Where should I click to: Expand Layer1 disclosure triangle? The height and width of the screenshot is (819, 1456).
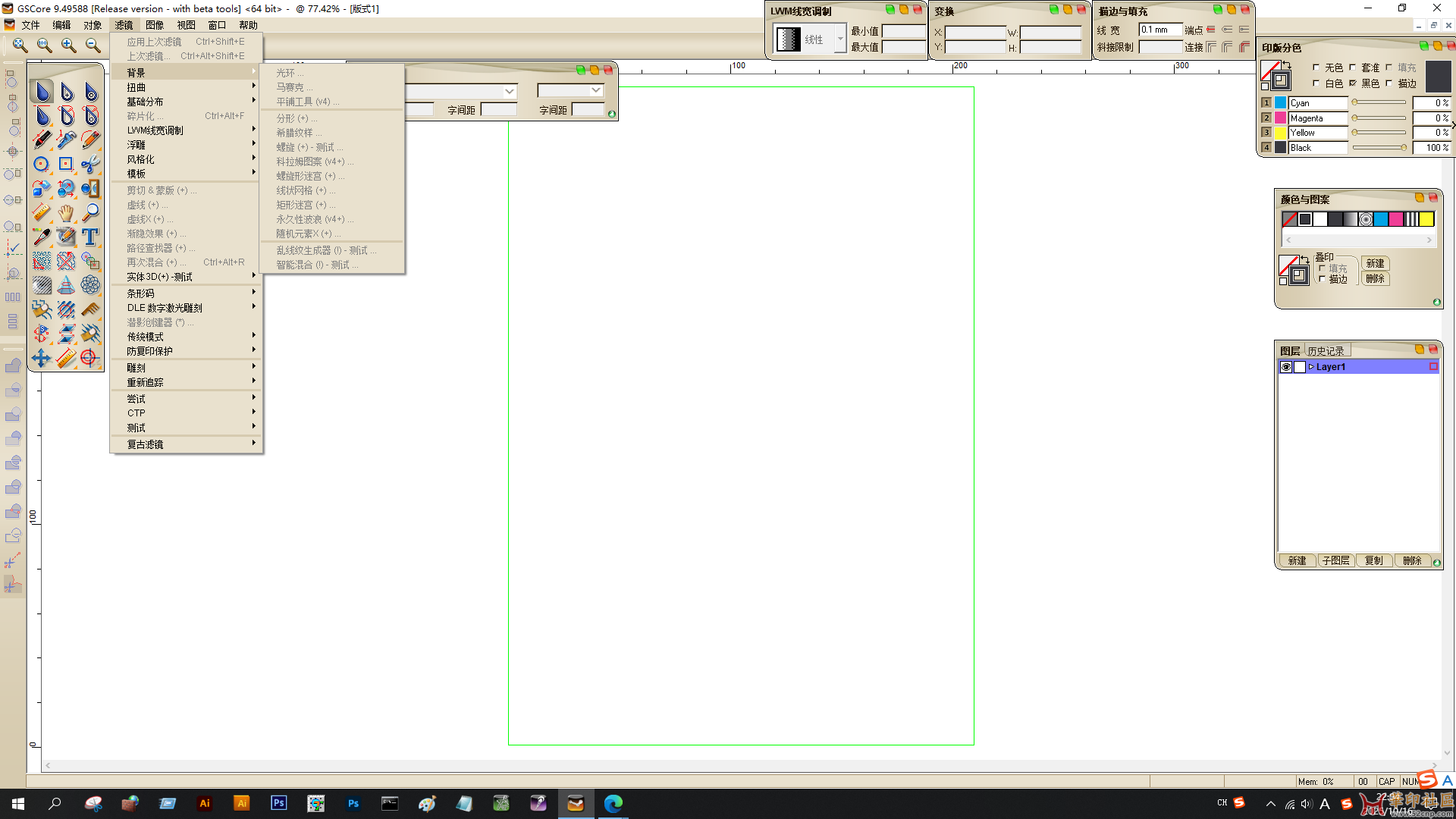click(1311, 367)
